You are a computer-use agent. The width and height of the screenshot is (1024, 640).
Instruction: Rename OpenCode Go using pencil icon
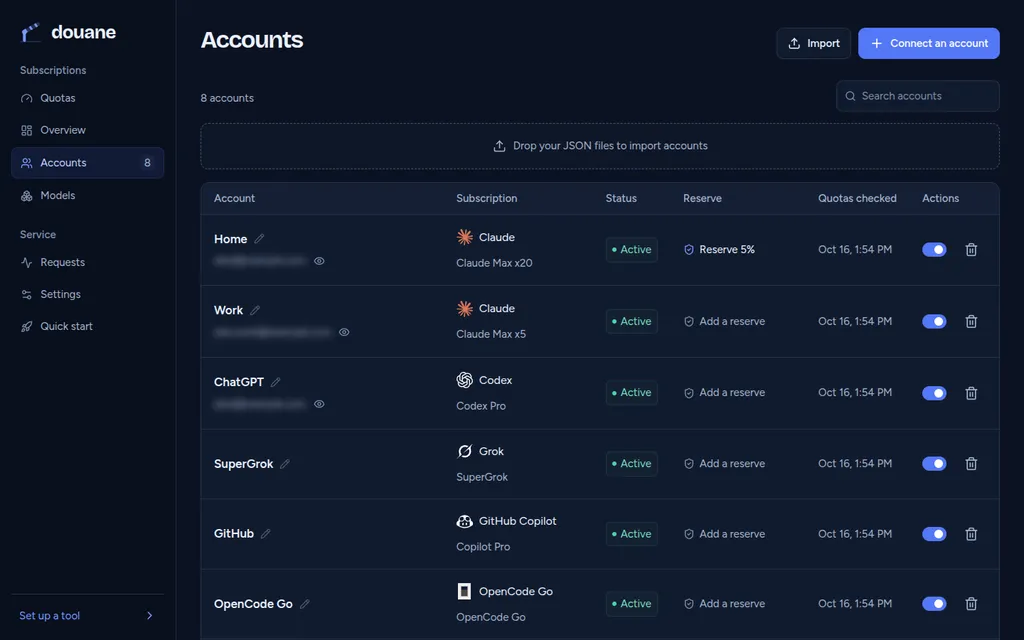(304, 604)
